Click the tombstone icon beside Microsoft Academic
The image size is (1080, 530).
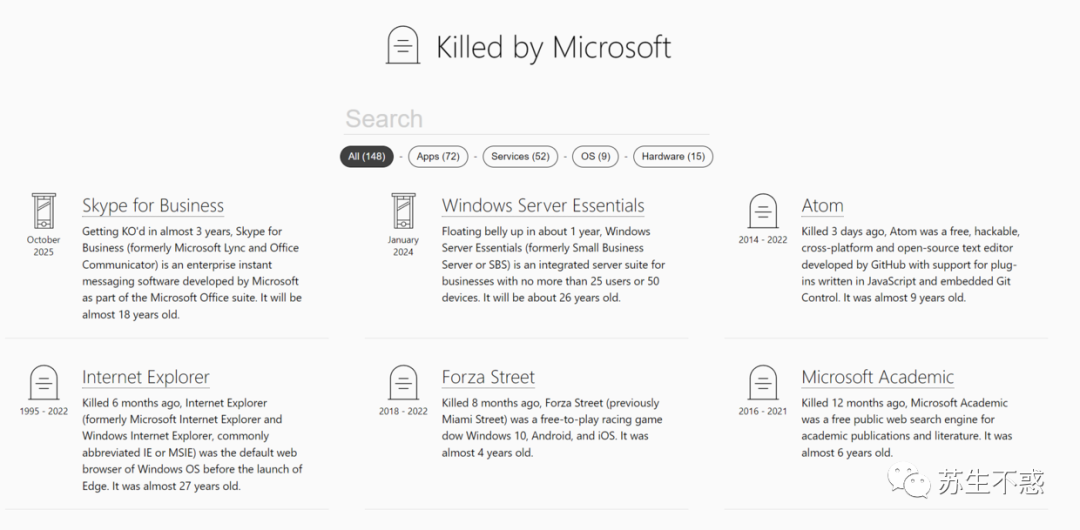(x=762, y=383)
